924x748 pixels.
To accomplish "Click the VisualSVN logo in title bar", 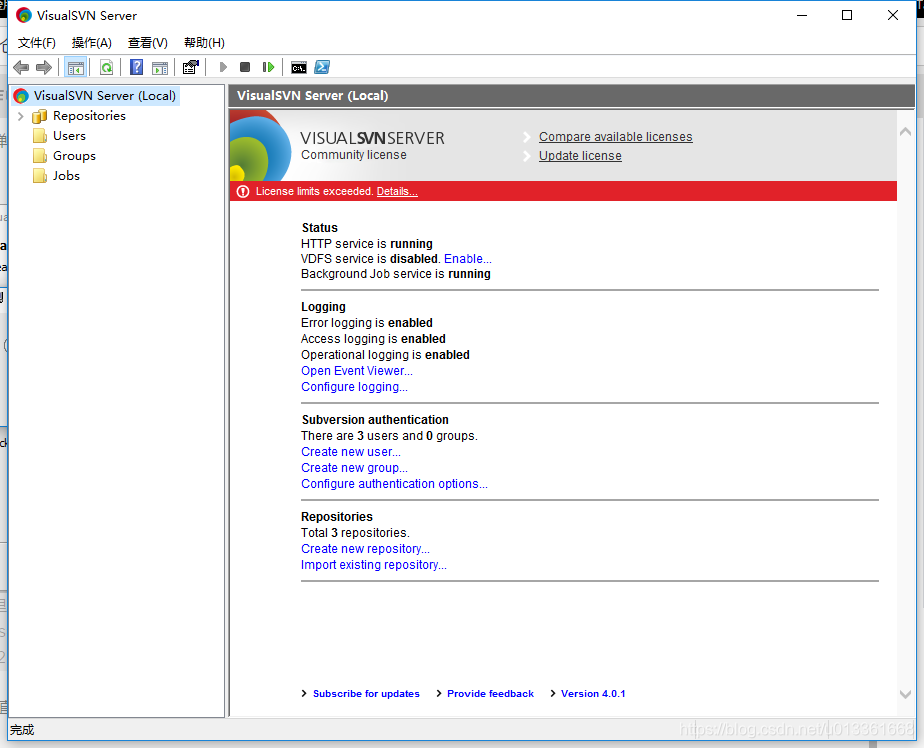I will (x=24, y=15).
